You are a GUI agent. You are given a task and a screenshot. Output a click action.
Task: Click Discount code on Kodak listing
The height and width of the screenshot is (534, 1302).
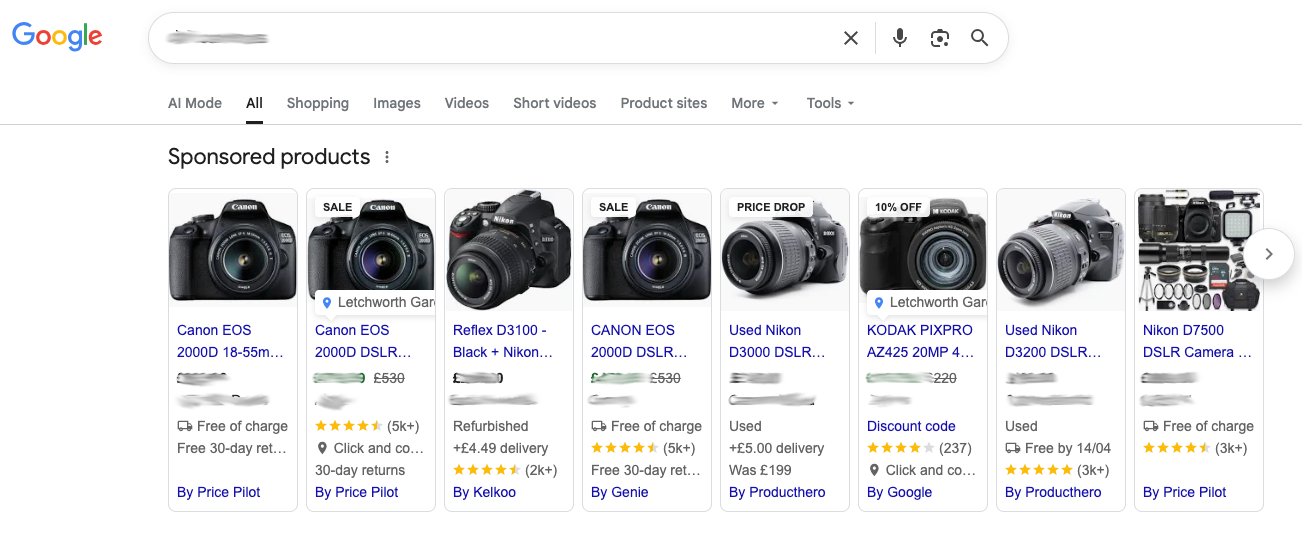[911, 426]
